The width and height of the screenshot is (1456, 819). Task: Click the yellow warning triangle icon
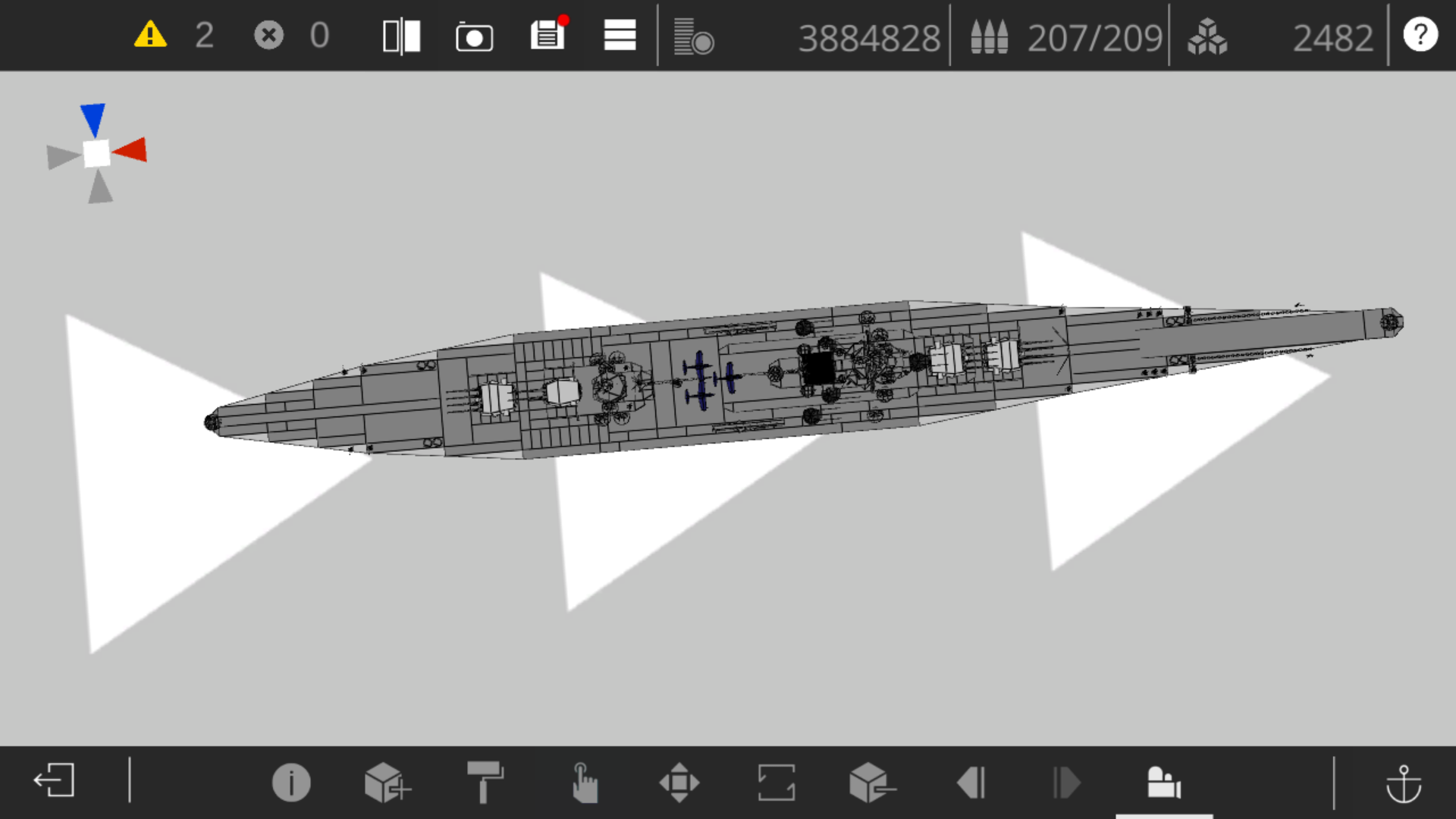pyautogui.click(x=150, y=35)
